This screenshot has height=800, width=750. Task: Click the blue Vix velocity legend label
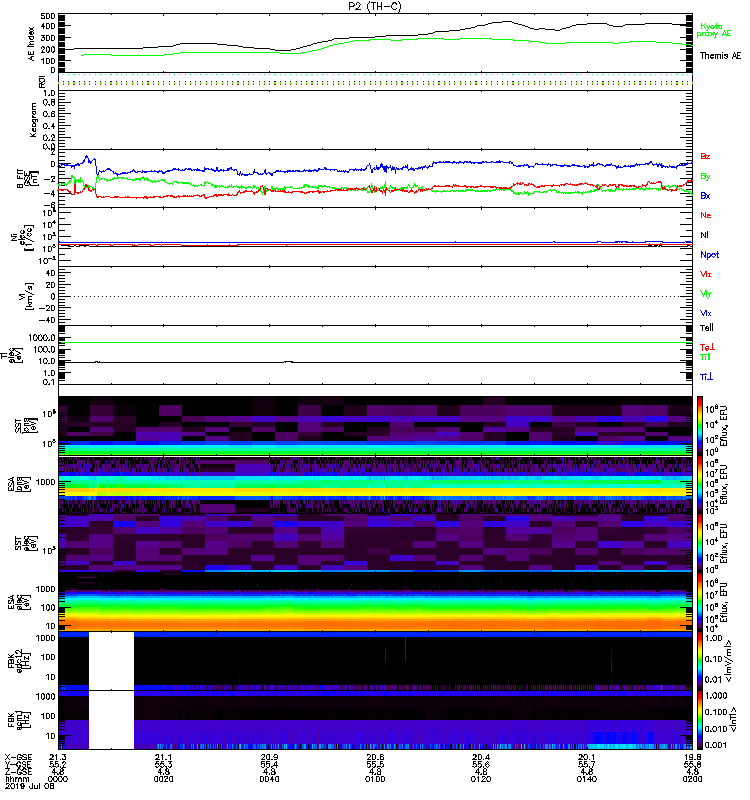705,313
